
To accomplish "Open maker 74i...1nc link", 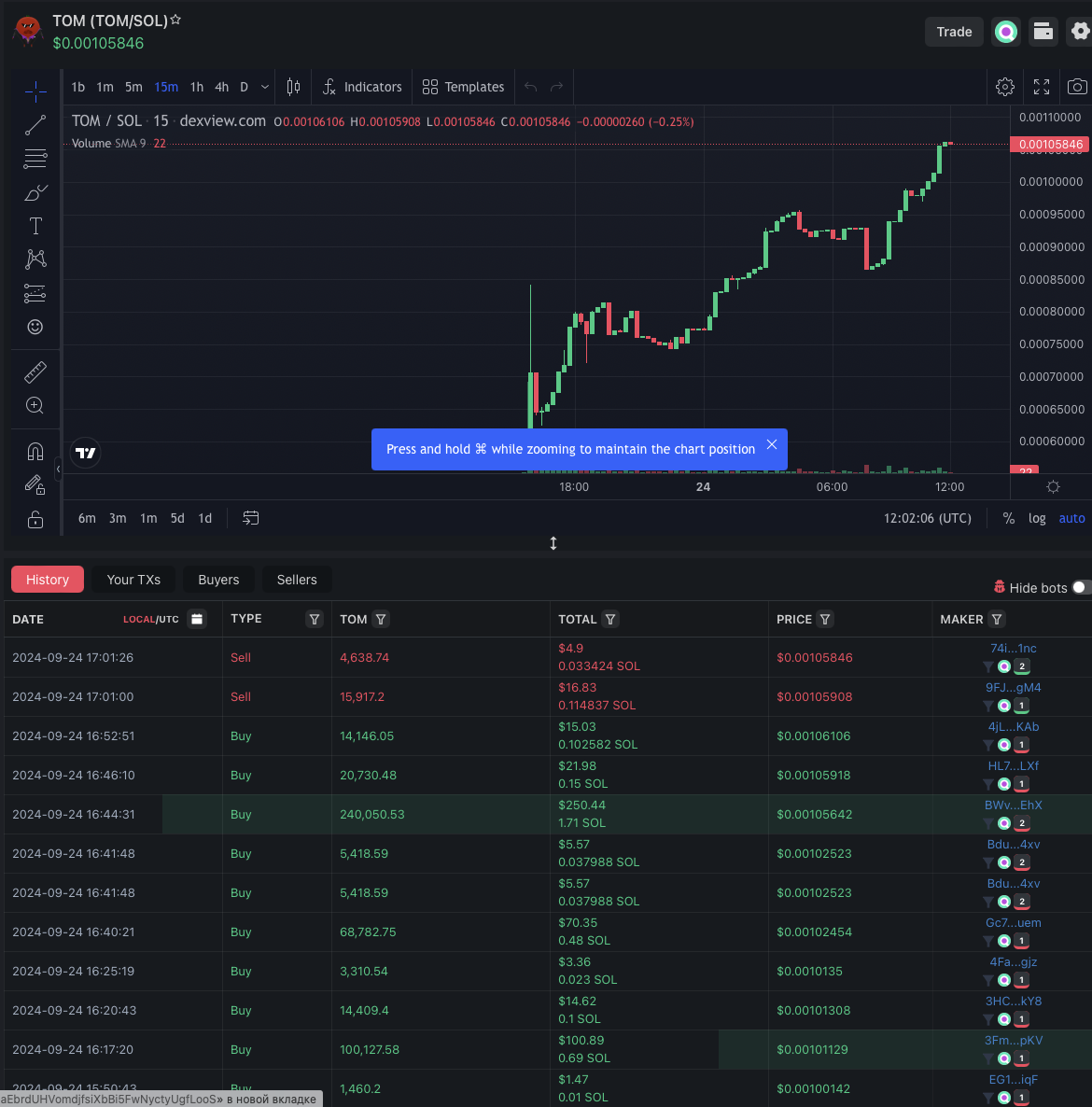I will coord(1013,648).
